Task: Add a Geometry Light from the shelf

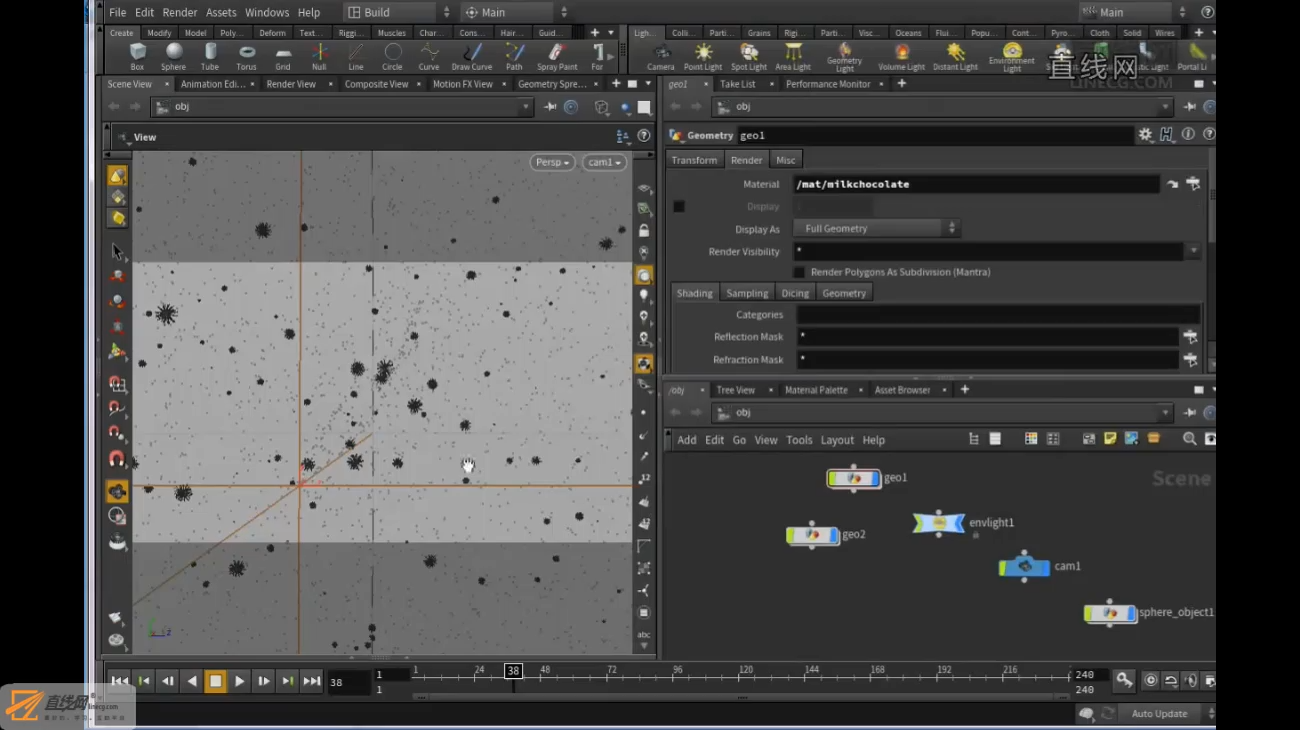Action: 845,57
